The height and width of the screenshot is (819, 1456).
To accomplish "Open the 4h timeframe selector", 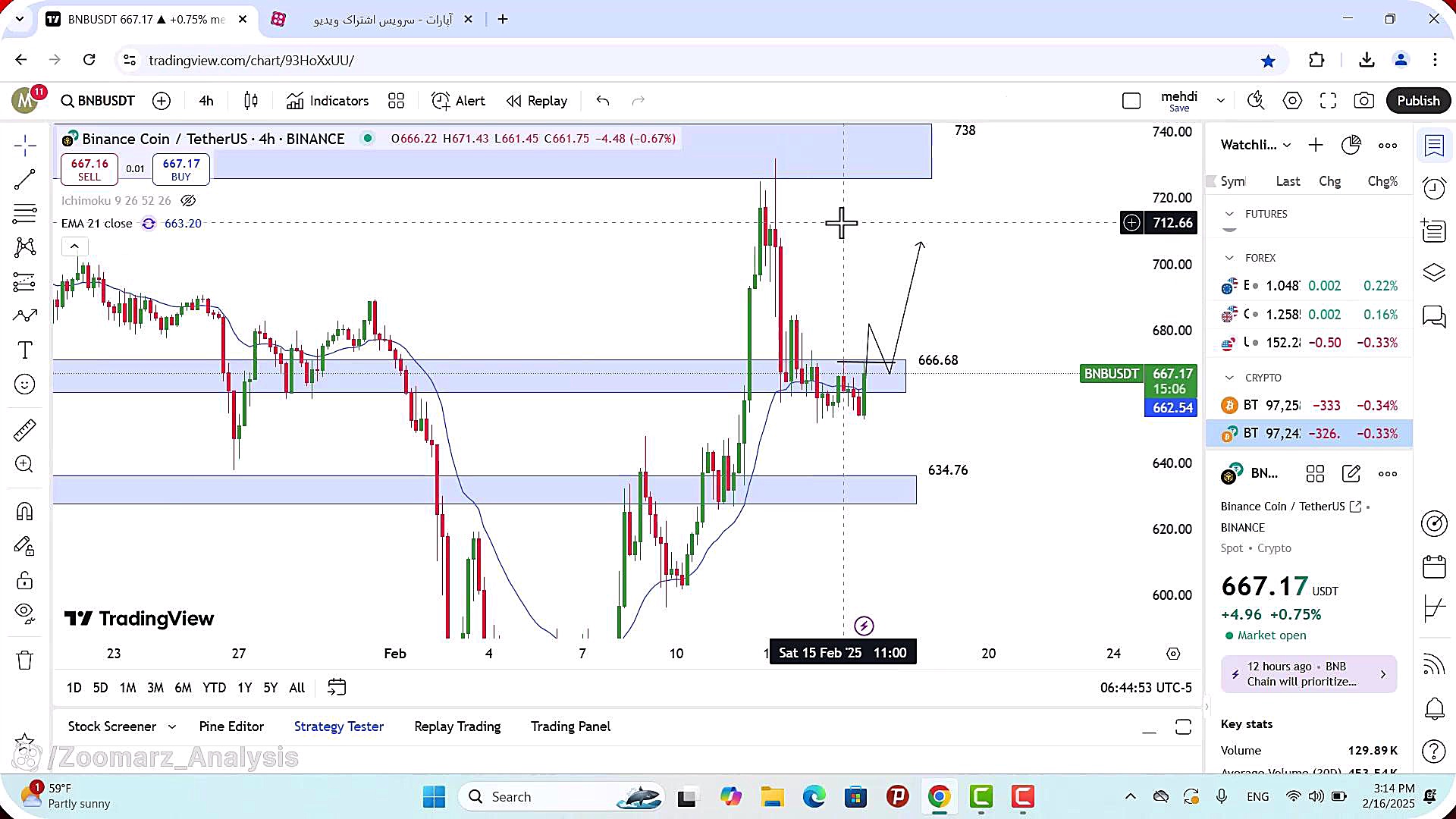I will (x=206, y=101).
